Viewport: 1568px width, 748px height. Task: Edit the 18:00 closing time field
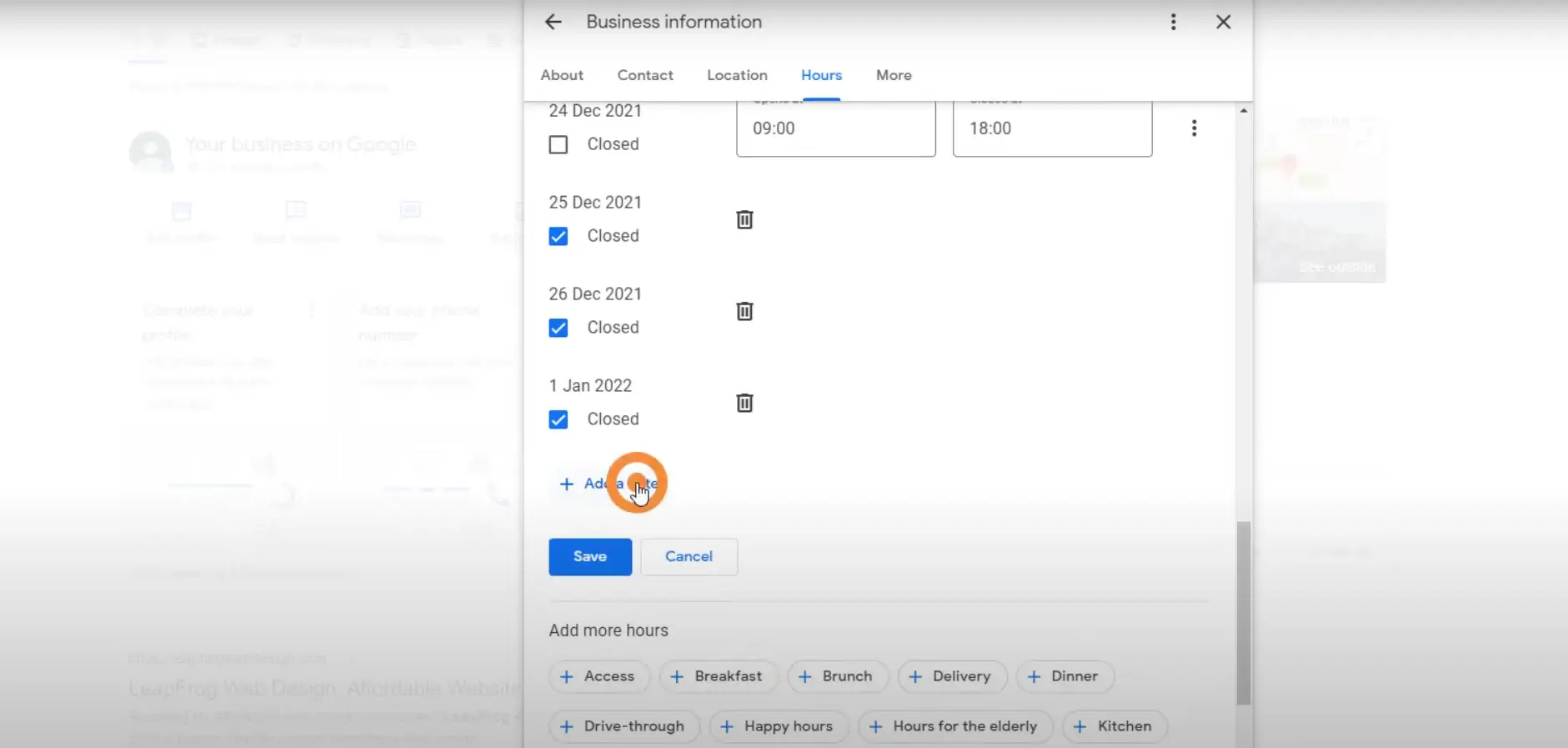tap(1052, 128)
